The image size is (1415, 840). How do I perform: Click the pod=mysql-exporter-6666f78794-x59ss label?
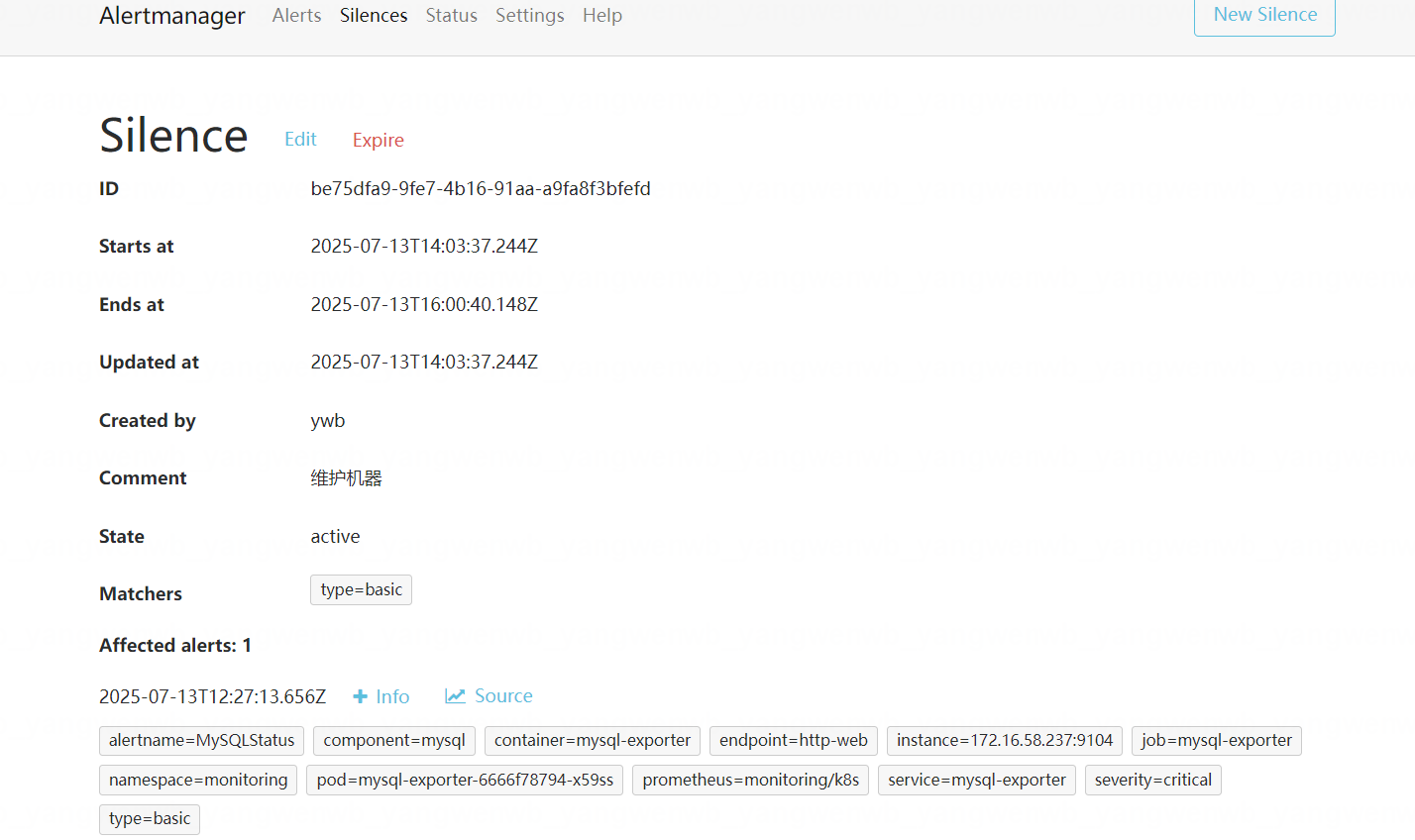(465, 781)
